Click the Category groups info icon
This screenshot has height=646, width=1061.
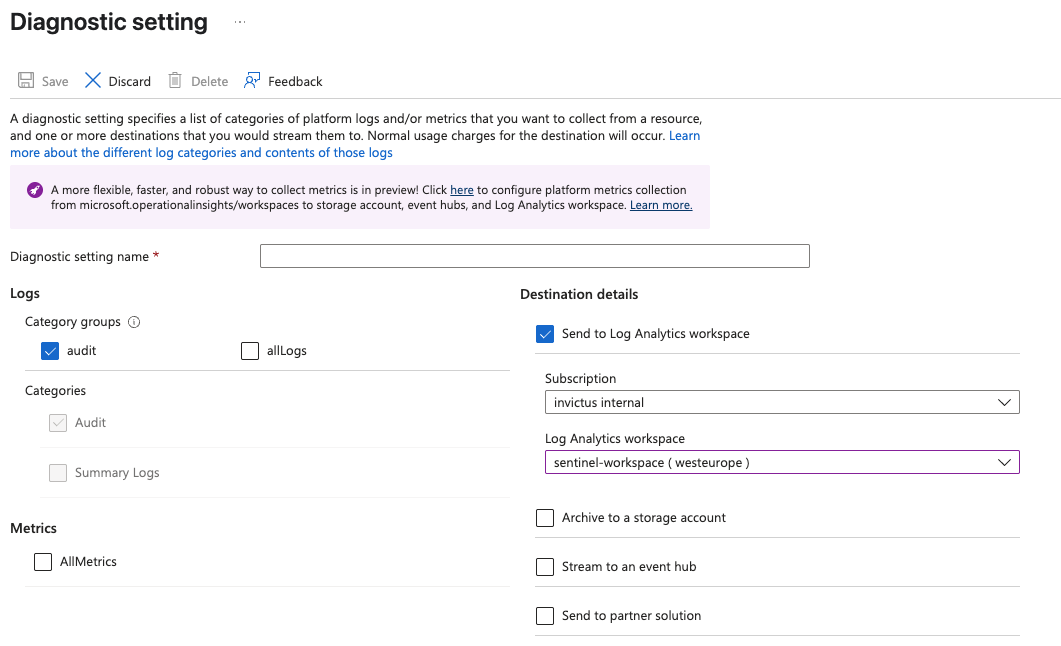134,322
